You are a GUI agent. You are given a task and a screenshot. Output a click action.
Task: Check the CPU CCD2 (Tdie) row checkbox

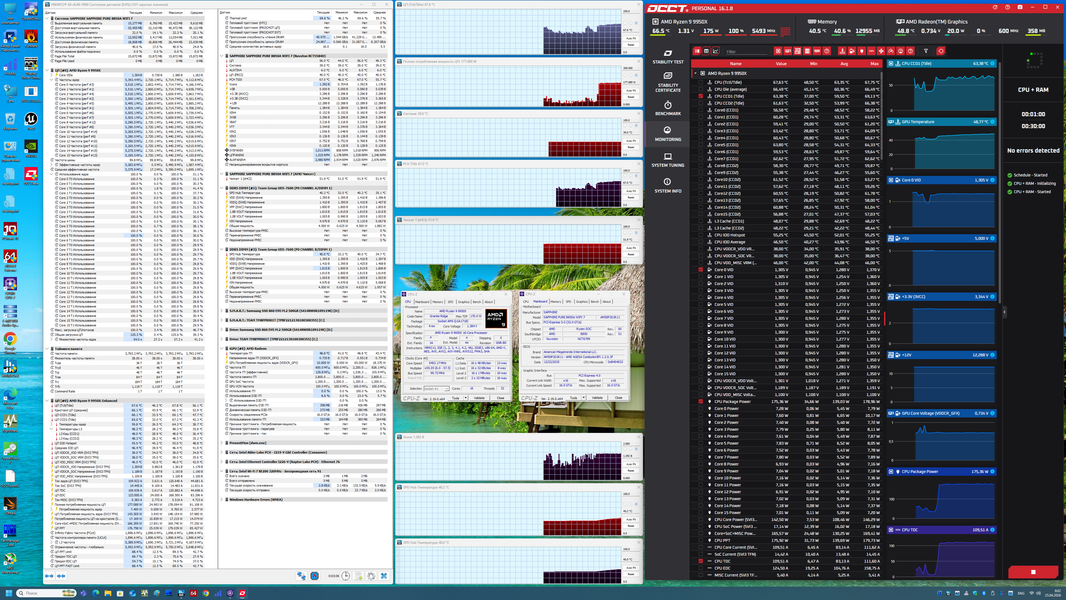[x=701, y=103]
